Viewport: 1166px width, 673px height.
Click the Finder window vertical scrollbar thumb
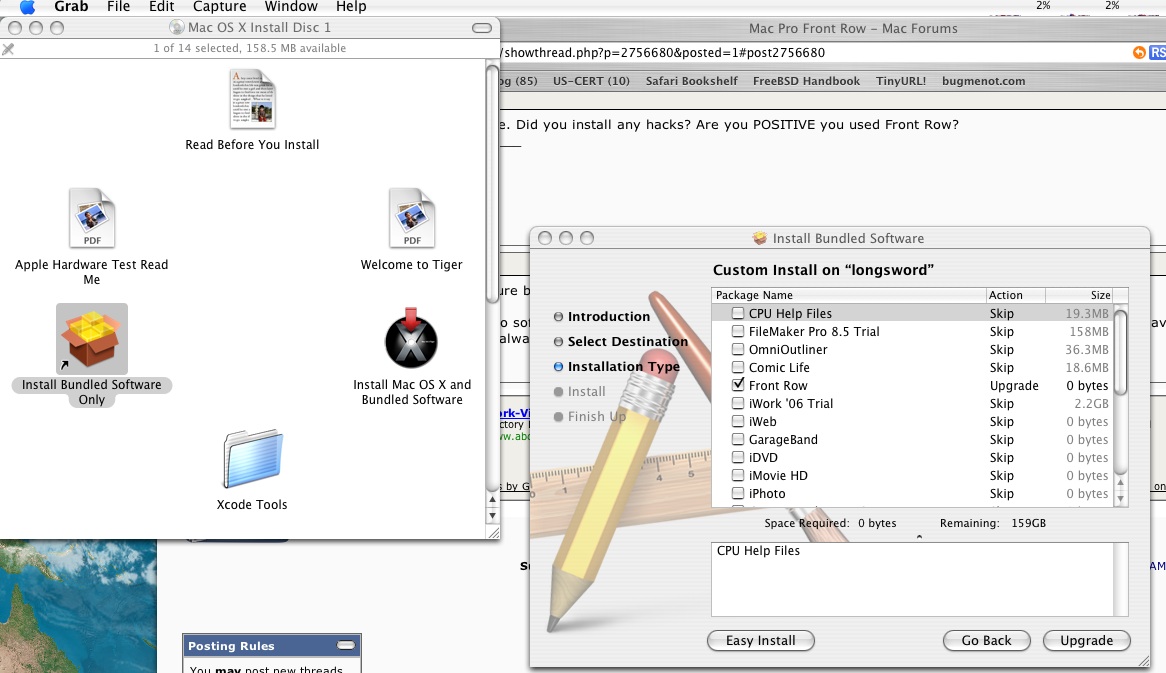point(492,184)
